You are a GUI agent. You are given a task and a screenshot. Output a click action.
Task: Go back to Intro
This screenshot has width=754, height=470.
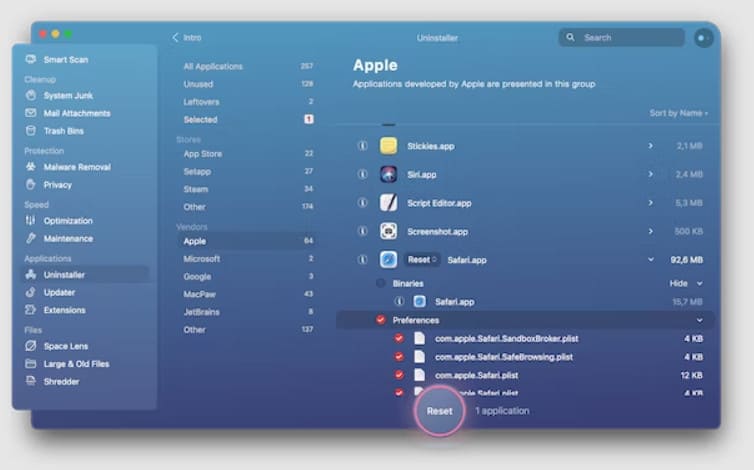[187, 38]
